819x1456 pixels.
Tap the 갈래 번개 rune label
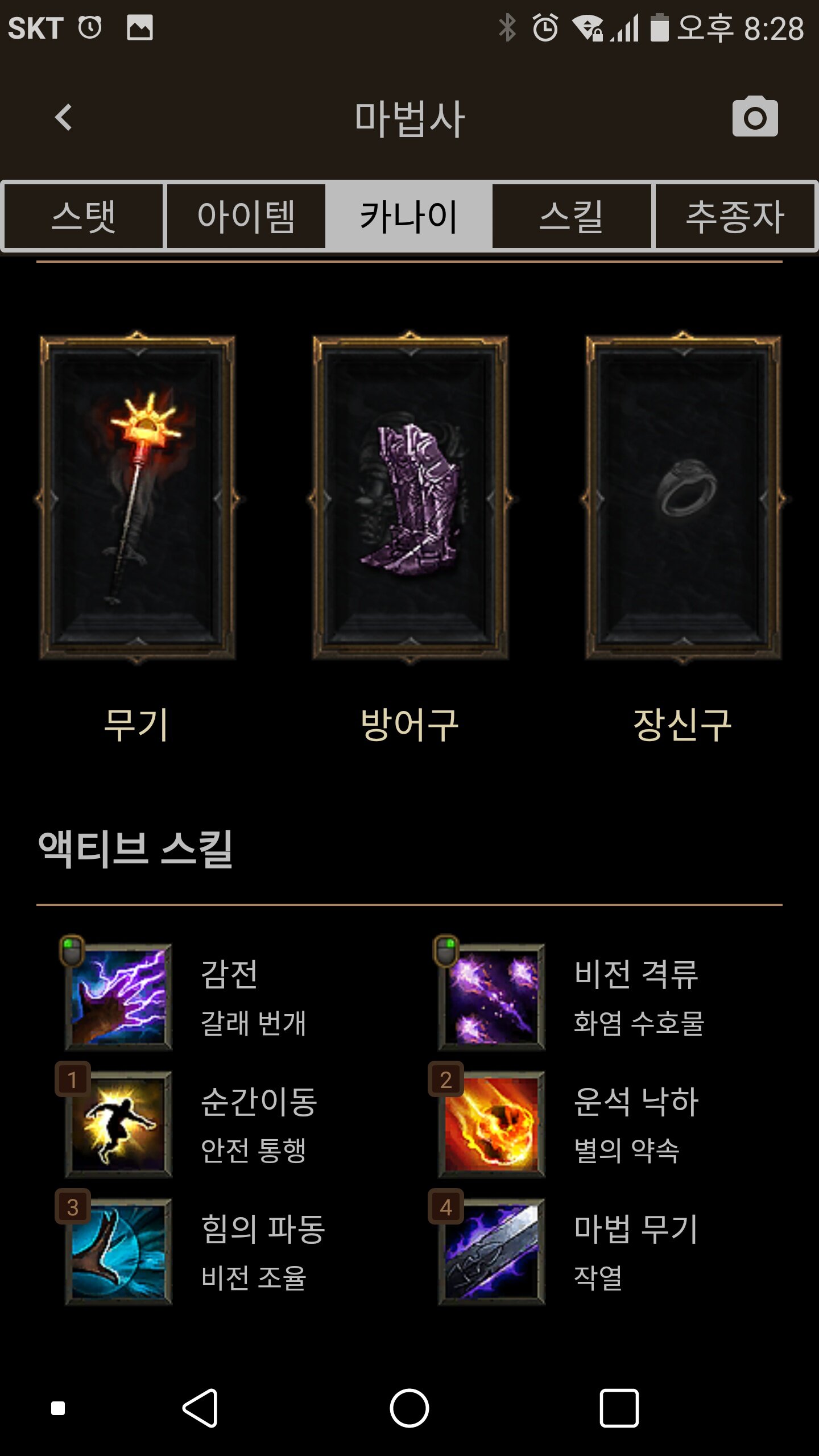click(x=254, y=1023)
